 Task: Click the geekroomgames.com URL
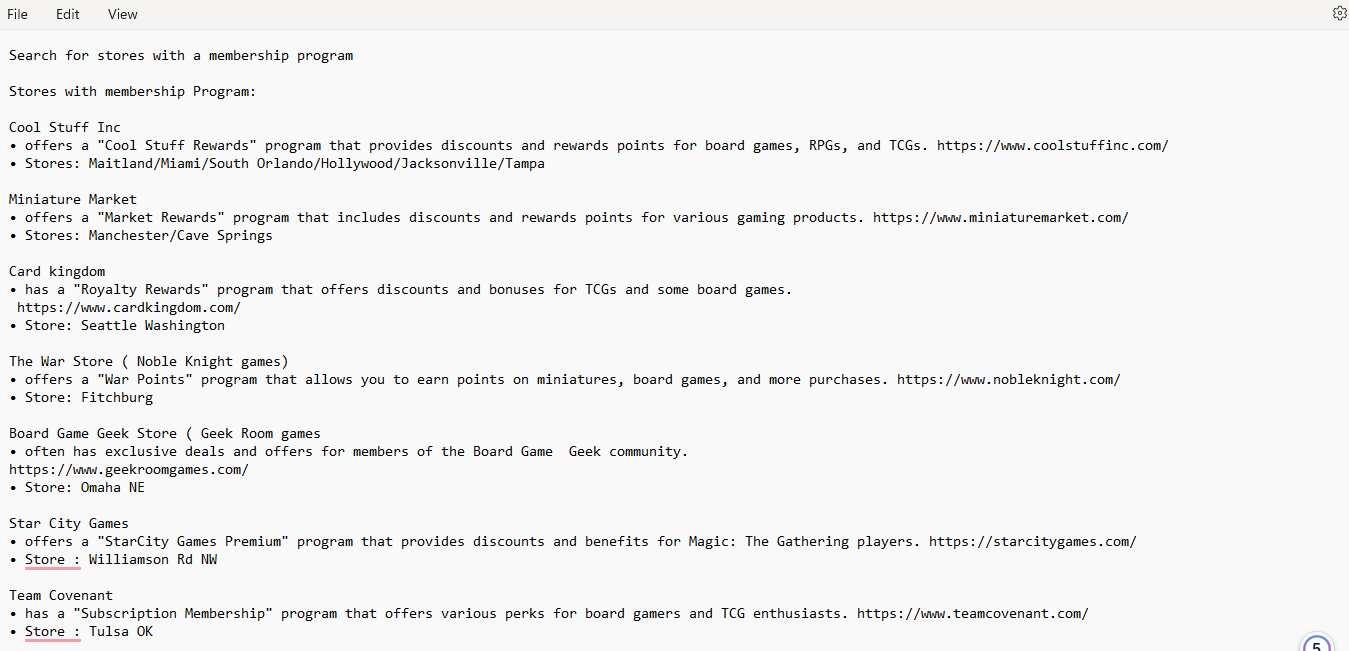pos(129,470)
